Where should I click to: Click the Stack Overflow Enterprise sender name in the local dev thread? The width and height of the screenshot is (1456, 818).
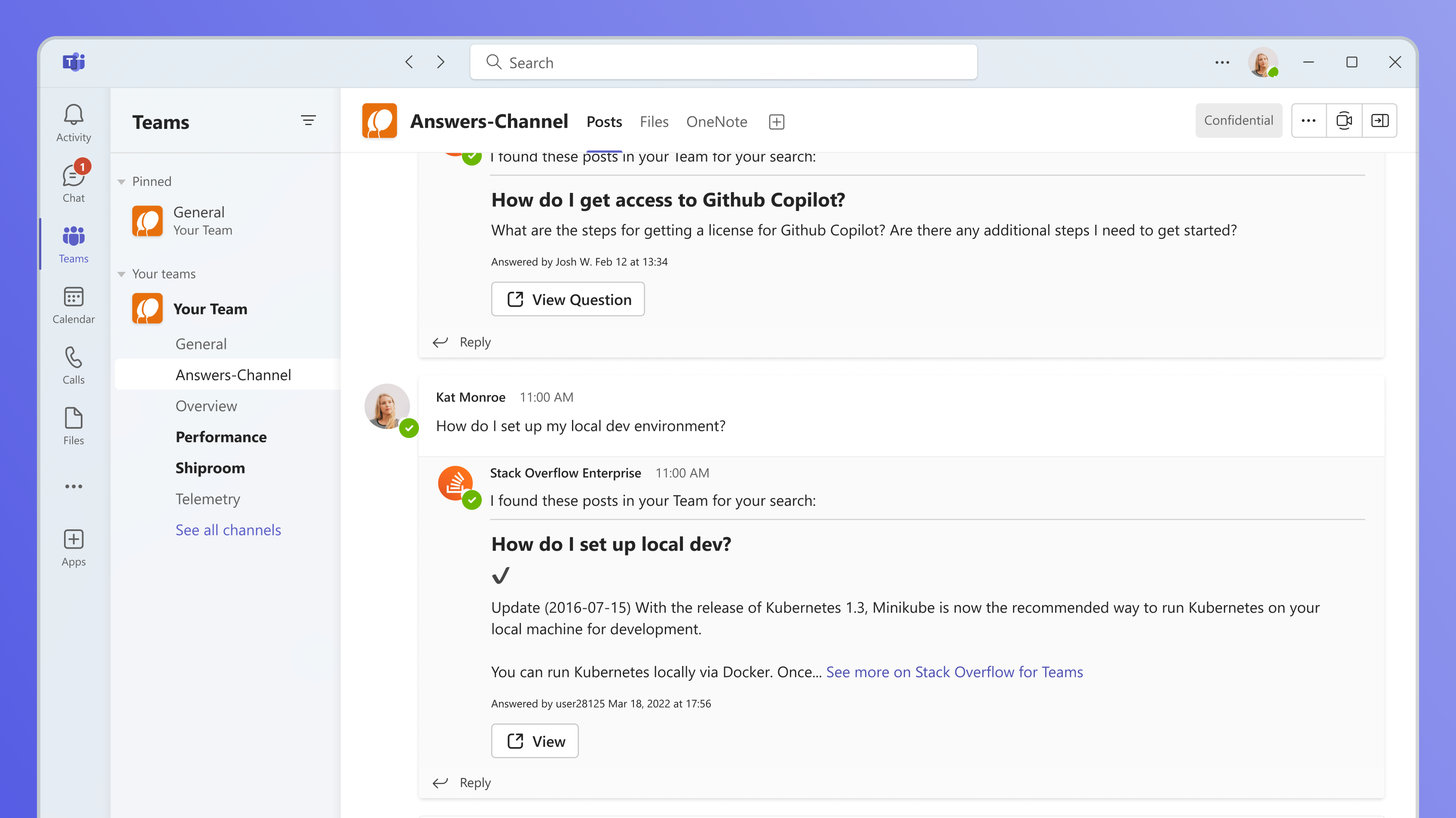point(565,473)
